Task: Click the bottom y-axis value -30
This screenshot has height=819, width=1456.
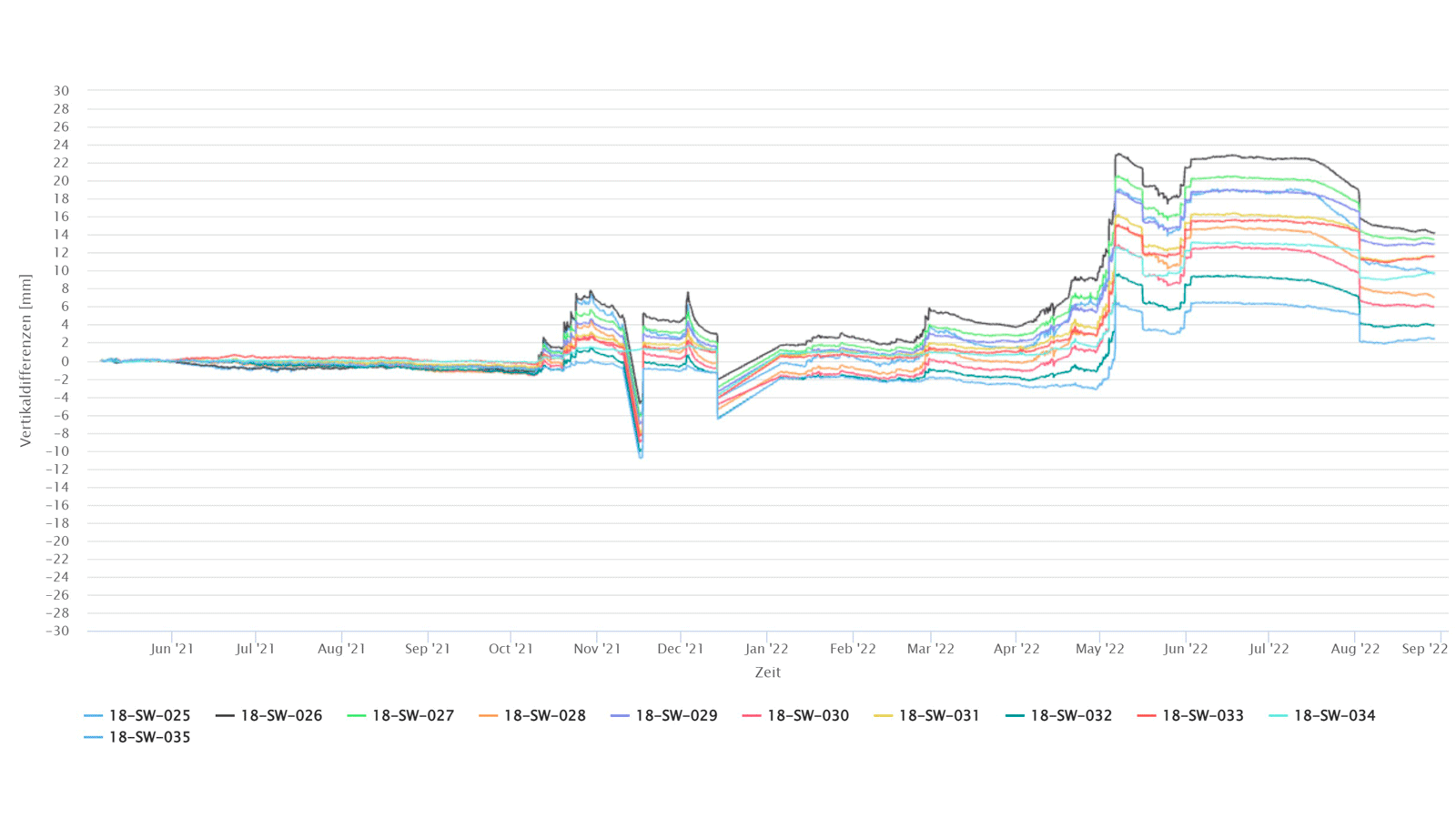Action: click(x=57, y=631)
